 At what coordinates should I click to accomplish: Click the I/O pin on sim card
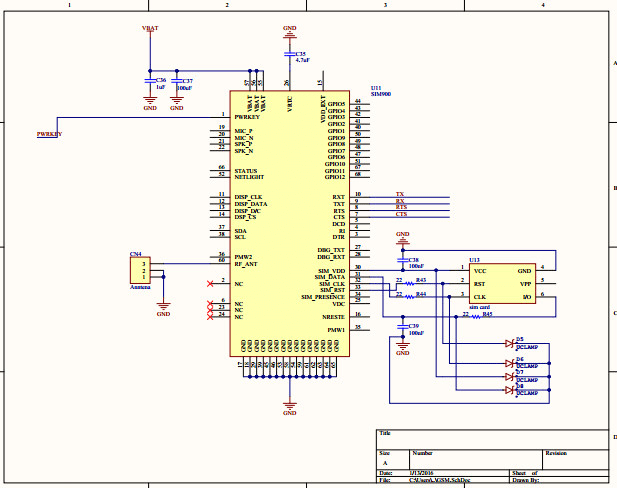527,297
